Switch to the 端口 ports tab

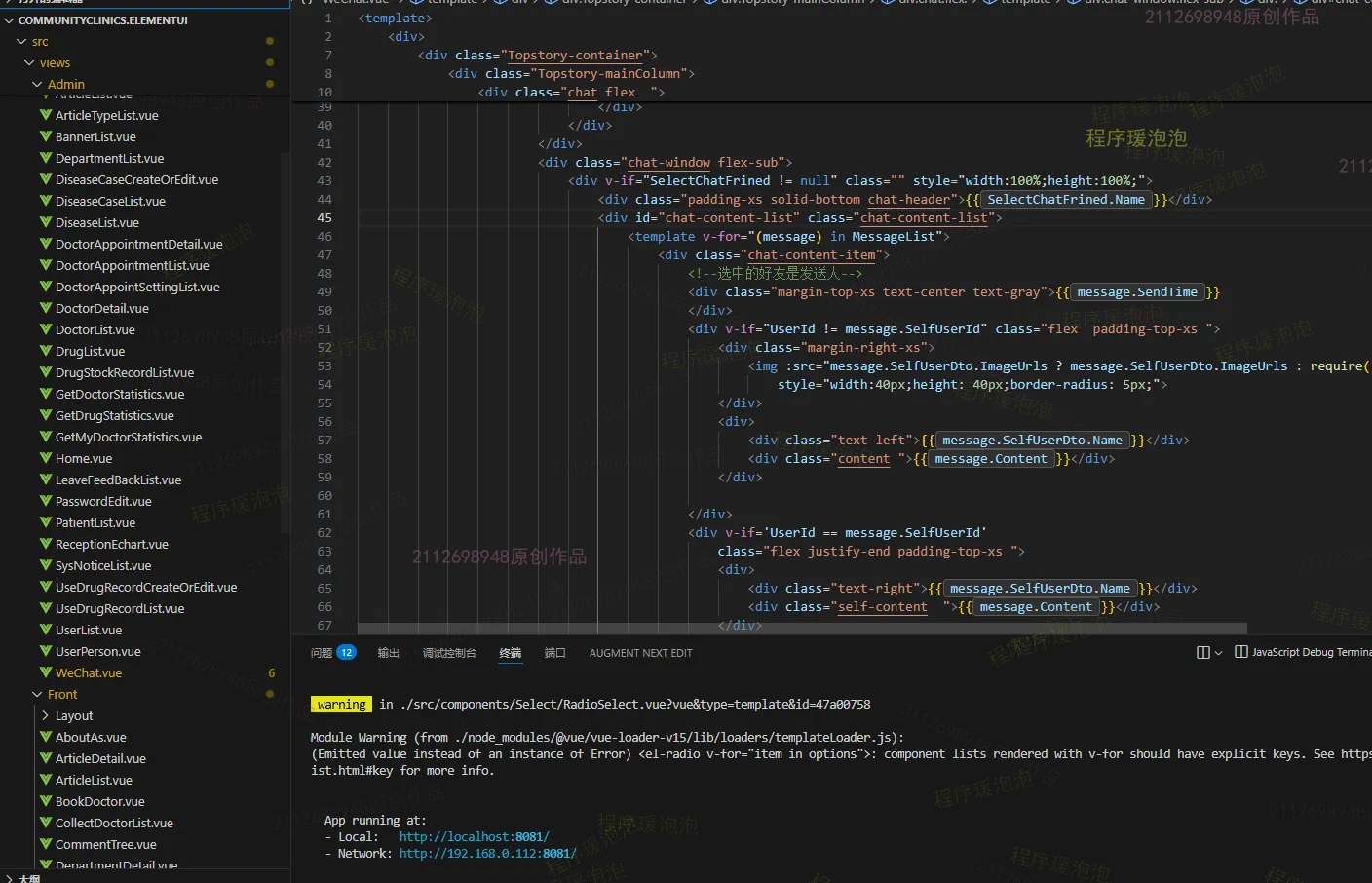[x=555, y=653]
